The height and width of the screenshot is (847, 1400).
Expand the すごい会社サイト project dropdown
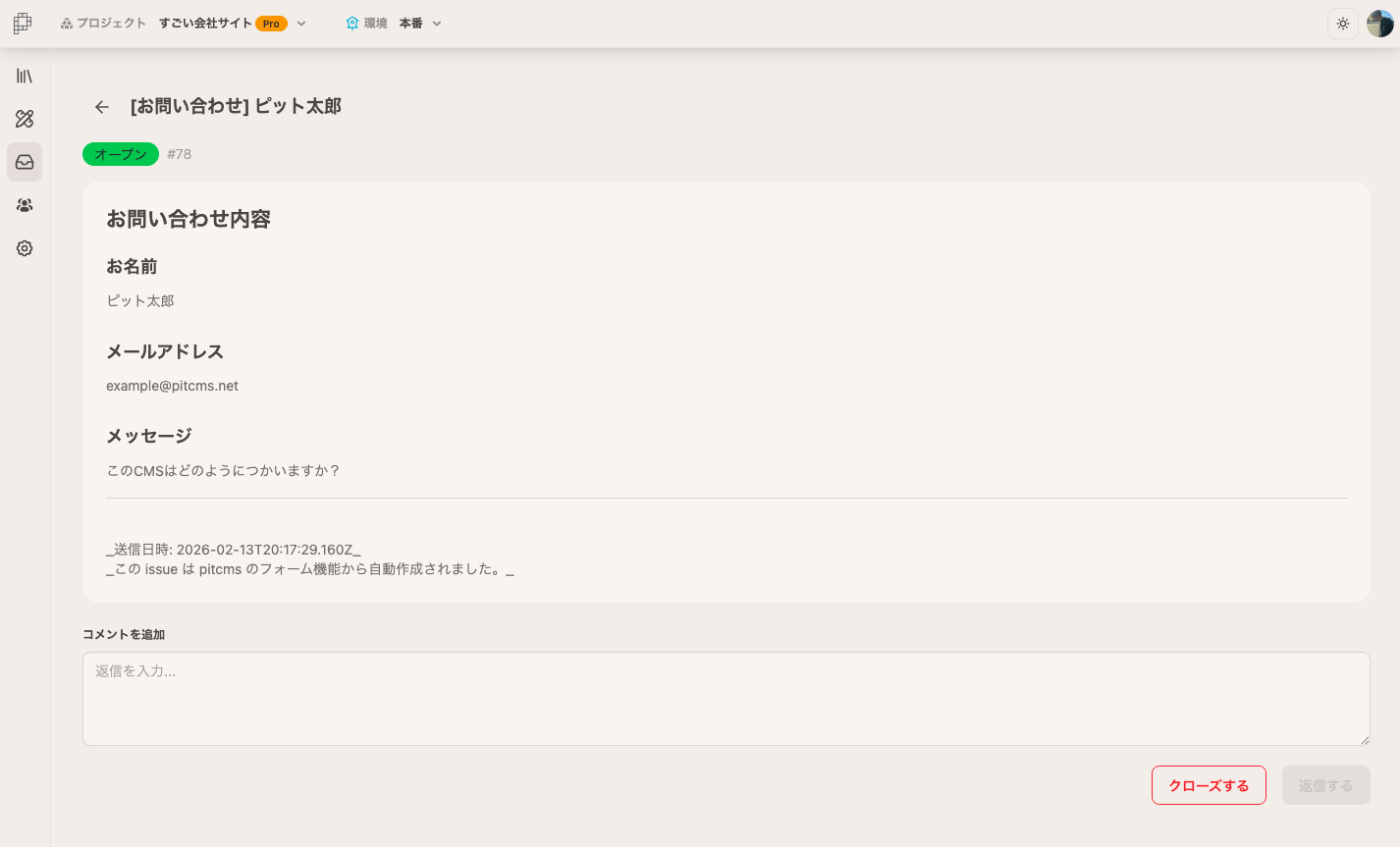coord(301,24)
